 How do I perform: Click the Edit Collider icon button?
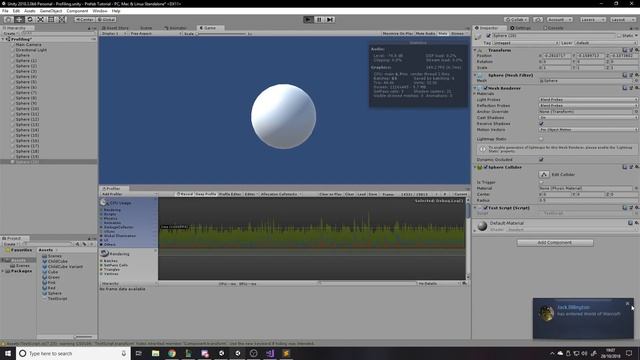point(544,174)
